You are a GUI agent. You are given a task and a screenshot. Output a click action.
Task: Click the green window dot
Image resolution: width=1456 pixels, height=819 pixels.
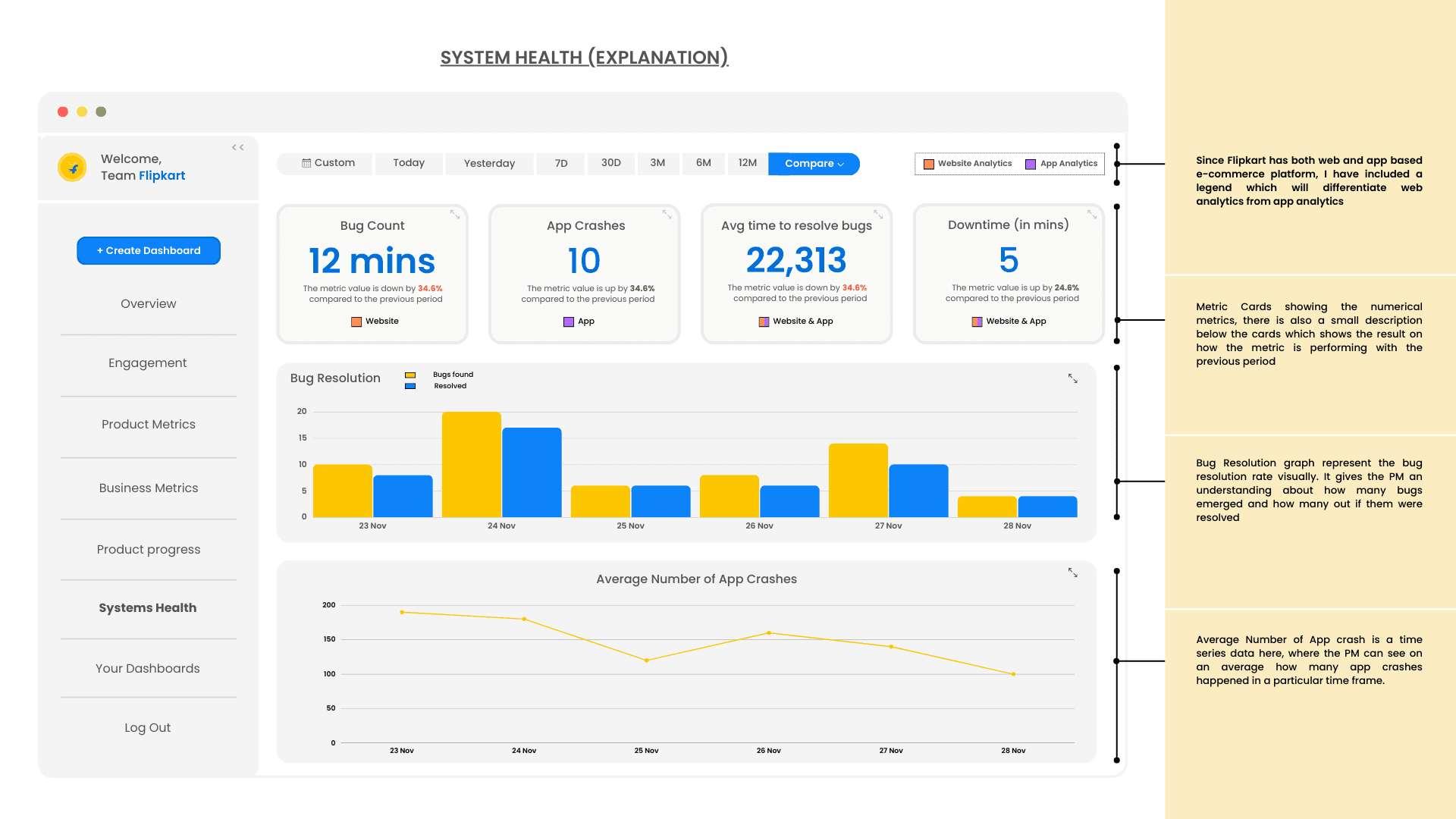point(101,111)
